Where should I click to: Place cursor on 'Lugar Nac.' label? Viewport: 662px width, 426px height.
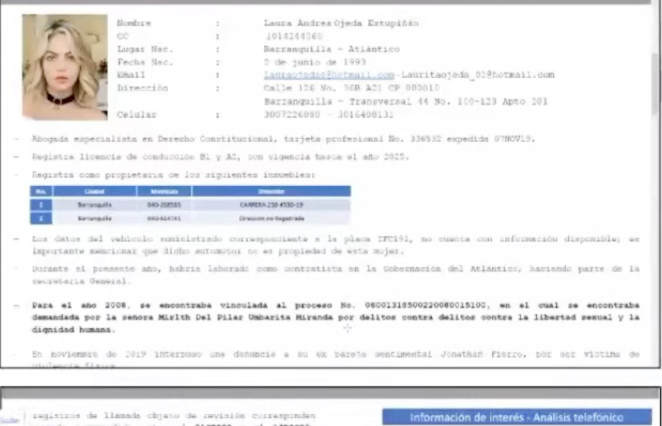(144, 48)
